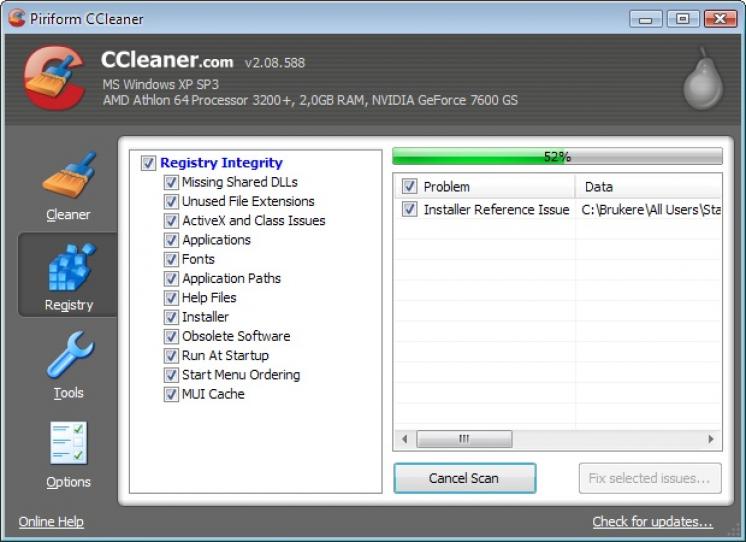Screen dimensions: 746x542
Task: Open the Options checklist icon
Action: pos(69,443)
